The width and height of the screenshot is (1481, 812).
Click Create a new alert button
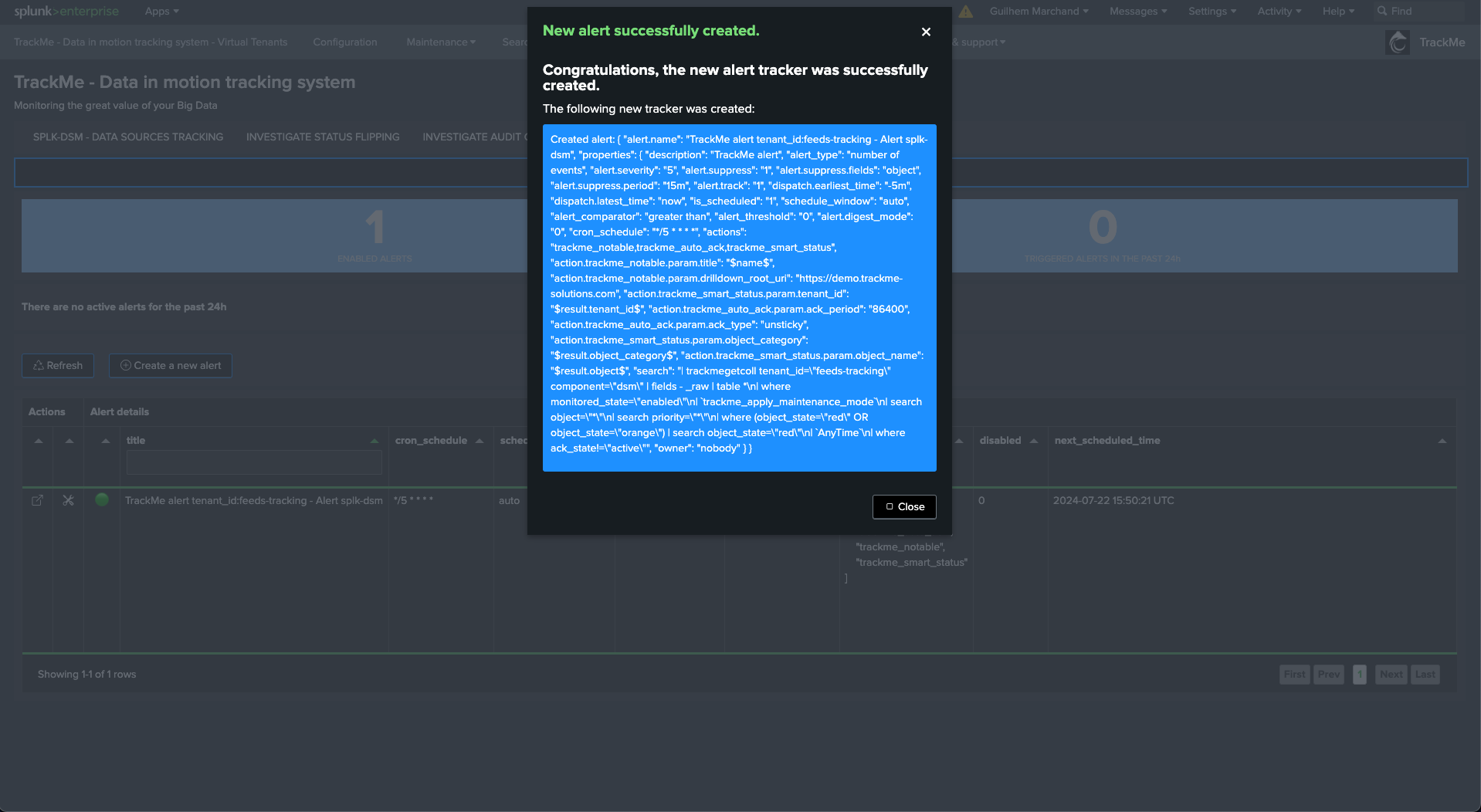pos(171,365)
